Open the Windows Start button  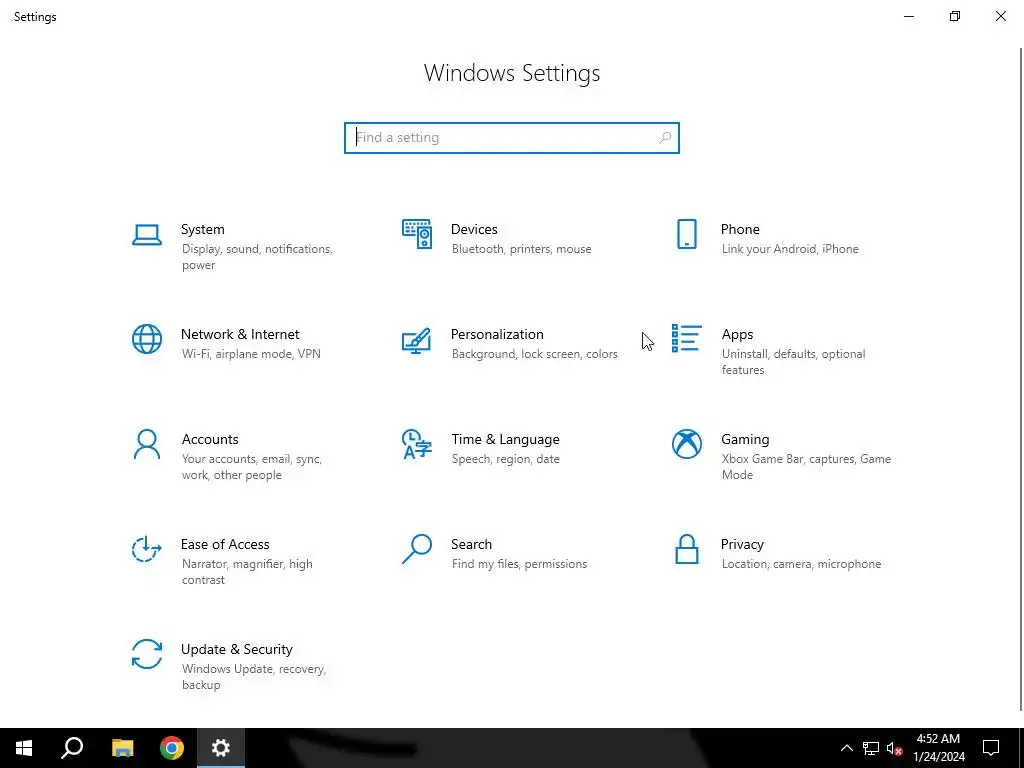click(x=24, y=748)
